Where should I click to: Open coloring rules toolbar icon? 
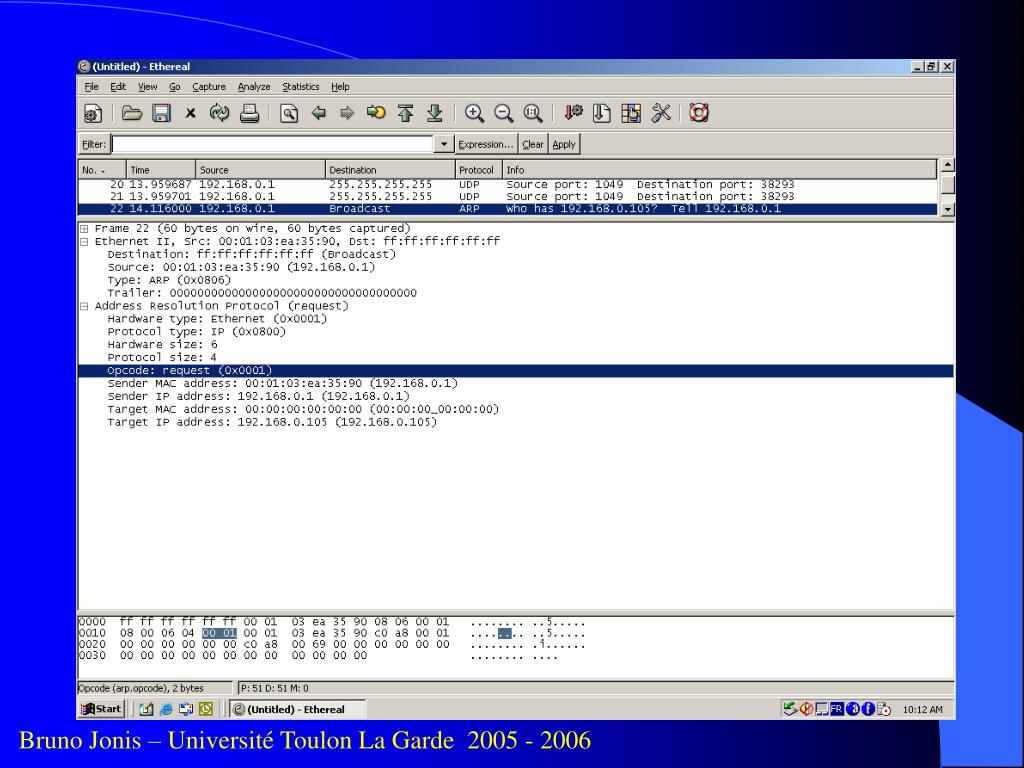coord(631,114)
